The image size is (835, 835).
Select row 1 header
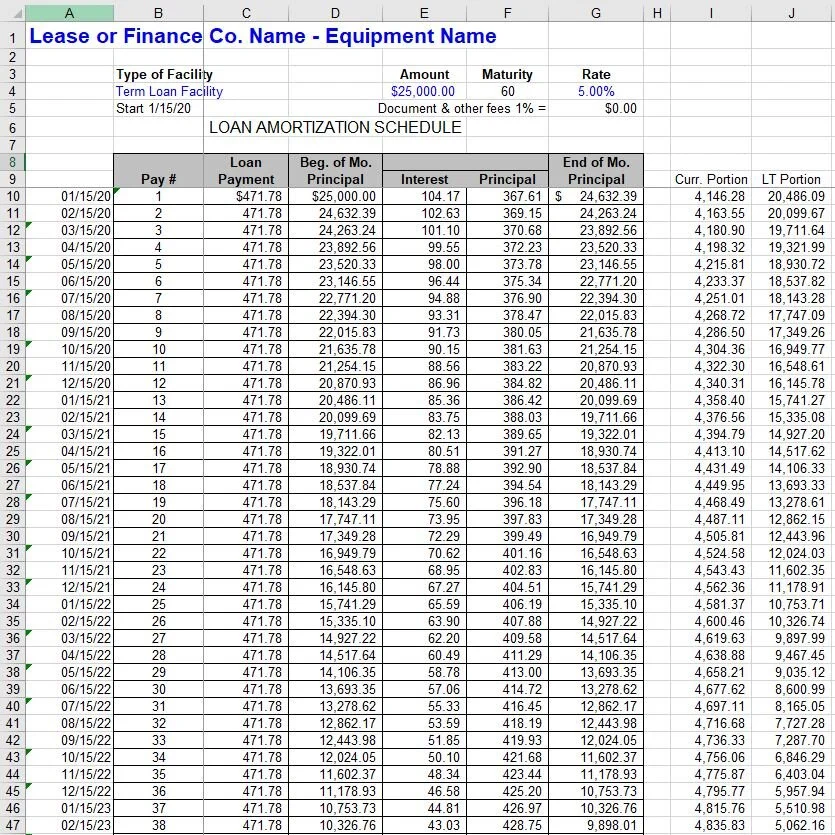pos(12,36)
